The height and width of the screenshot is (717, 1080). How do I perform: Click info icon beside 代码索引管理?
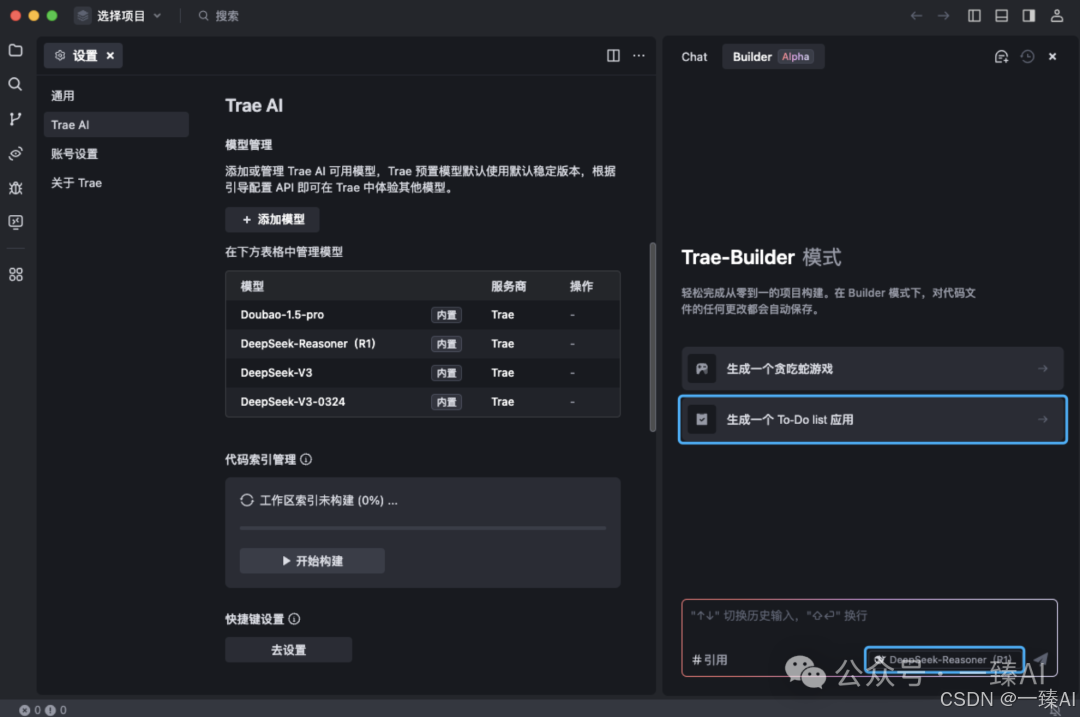[306, 459]
